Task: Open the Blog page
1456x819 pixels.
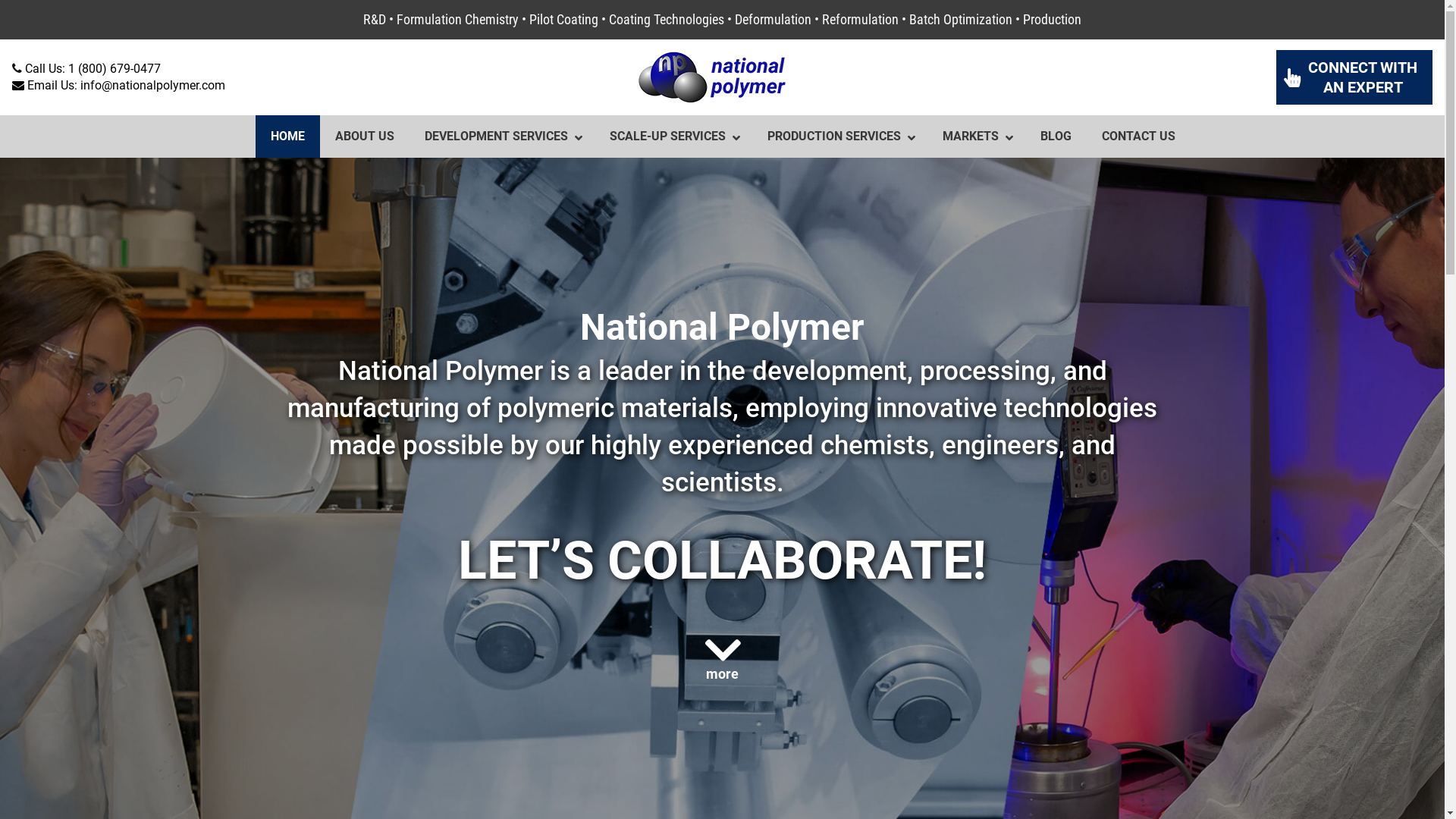Action: tap(1056, 136)
